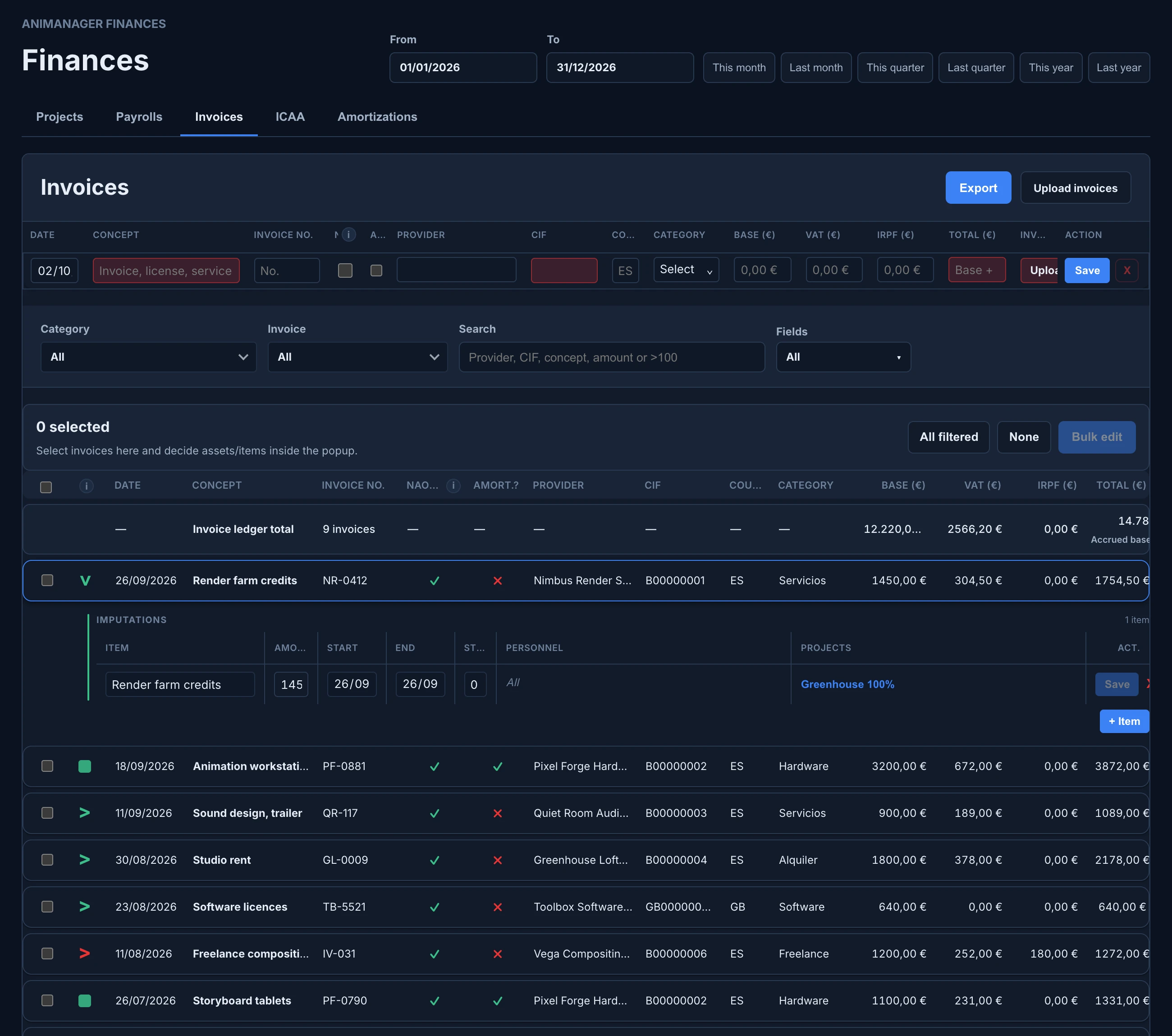The width and height of the screenshot is (1172, 1036).
Task: Click red amort cross in Render farm credits row
Action: (498, 581)
